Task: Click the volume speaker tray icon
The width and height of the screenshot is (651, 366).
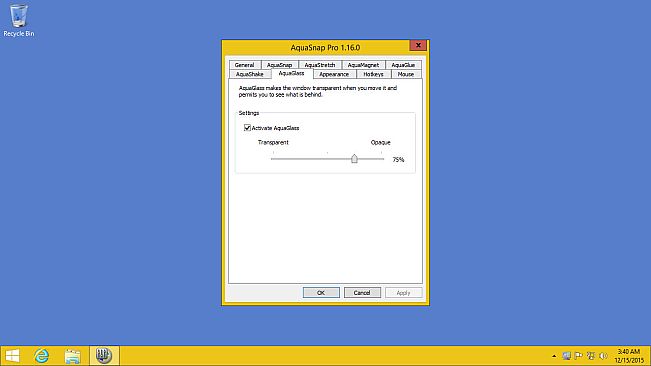Action: click(x=603, y=356)
